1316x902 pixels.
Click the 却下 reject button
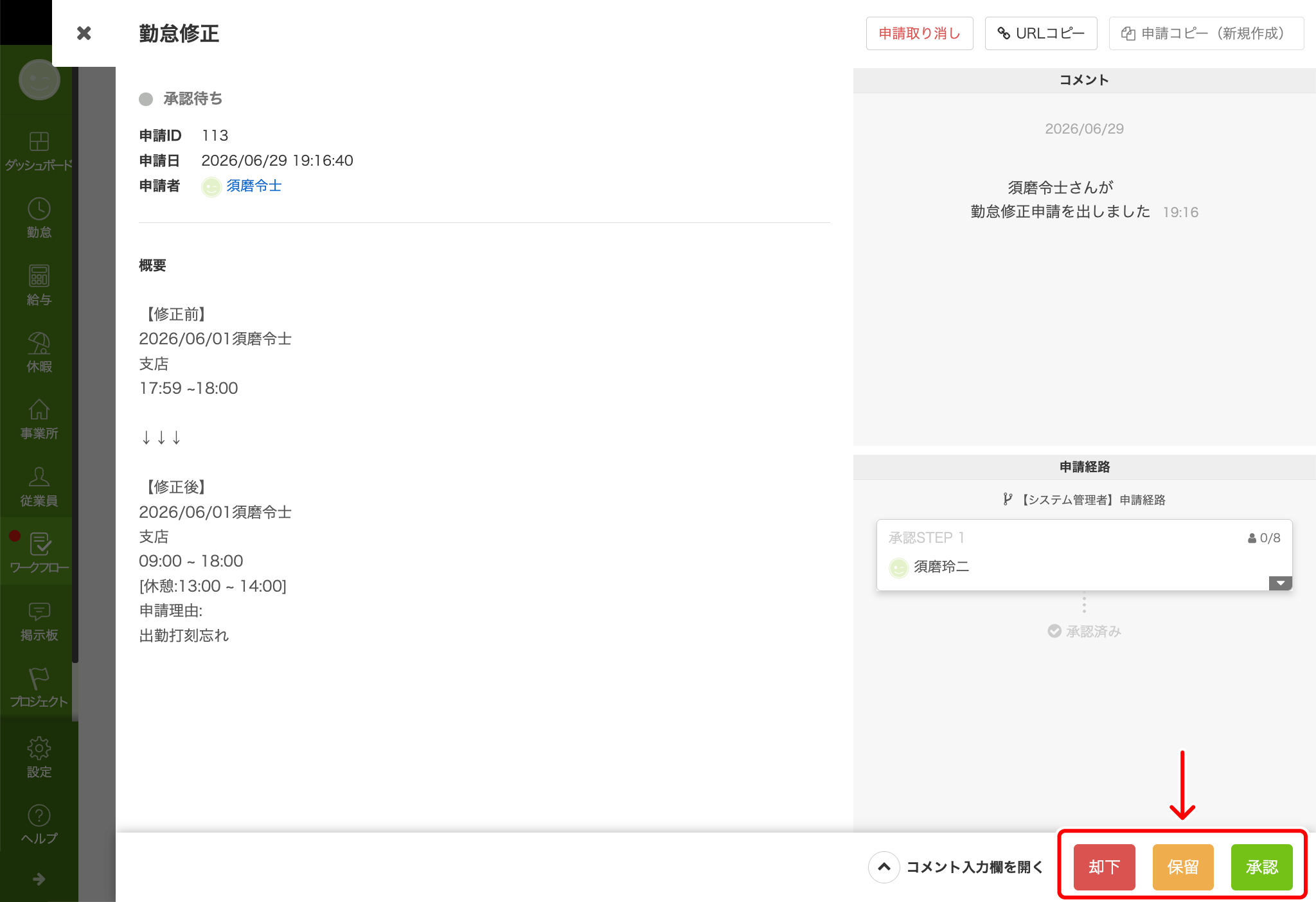coord(1104,867)
